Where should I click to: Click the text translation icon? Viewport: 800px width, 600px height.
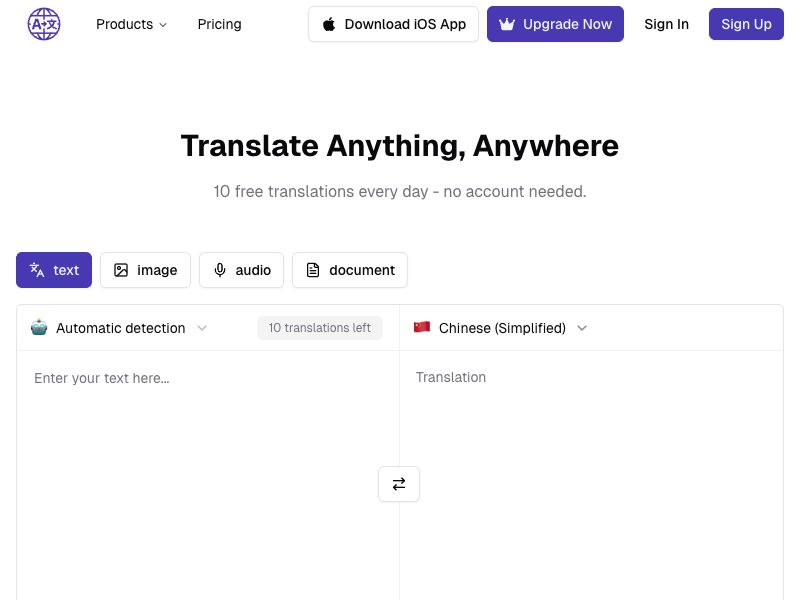click(37, 270)
